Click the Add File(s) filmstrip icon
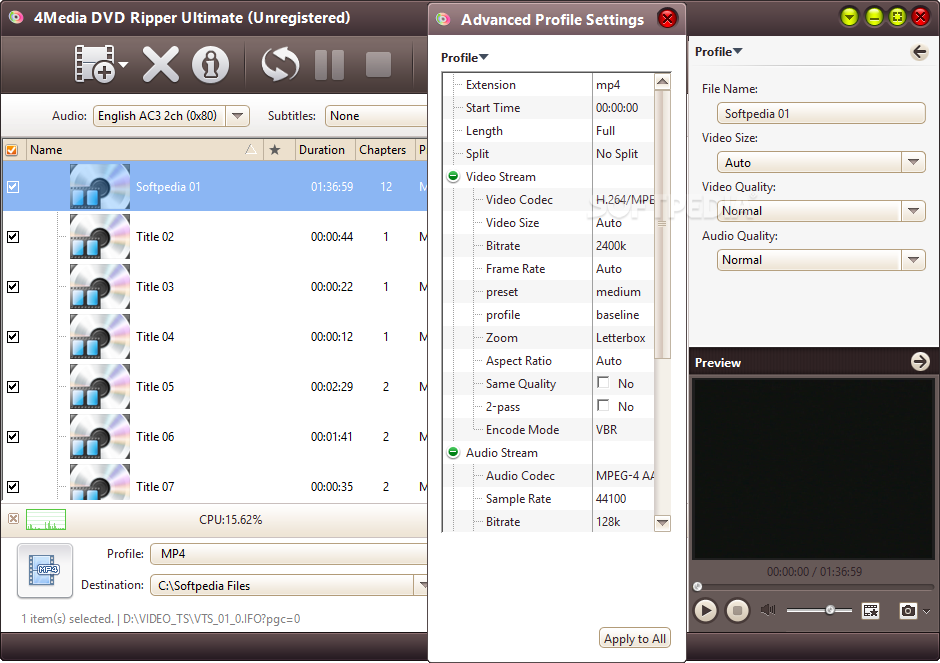The image size is (940, 663). 94,64
